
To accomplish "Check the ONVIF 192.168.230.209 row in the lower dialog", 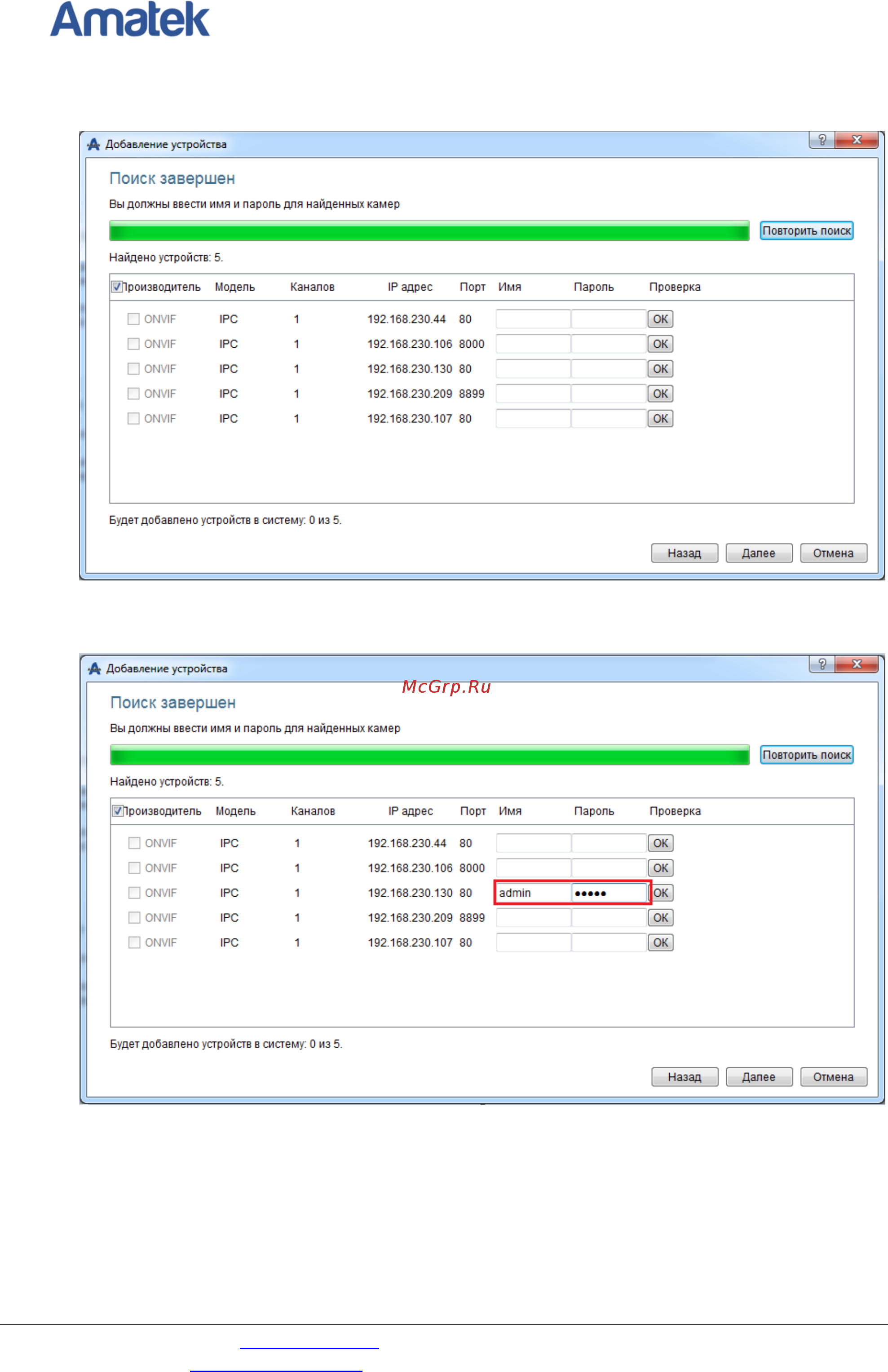I will point(134,917).
